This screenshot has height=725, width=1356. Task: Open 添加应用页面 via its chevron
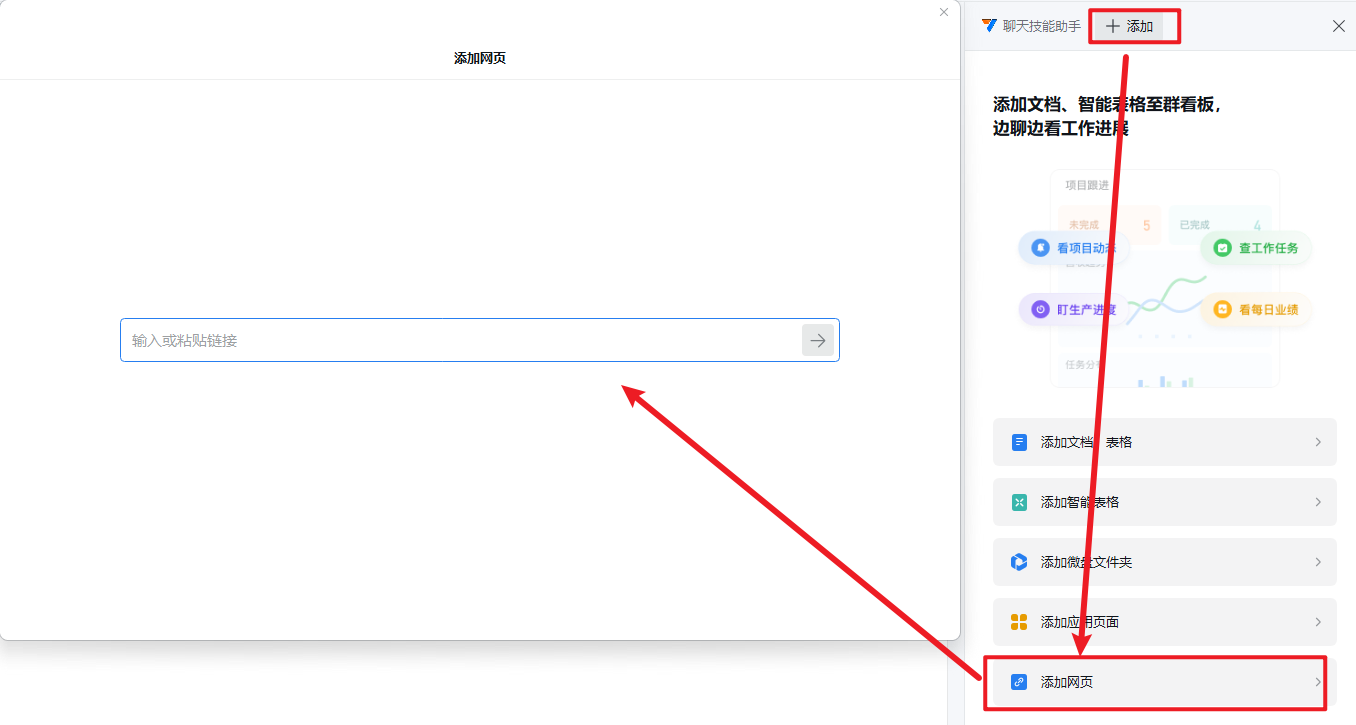[x=1318, y=622]
